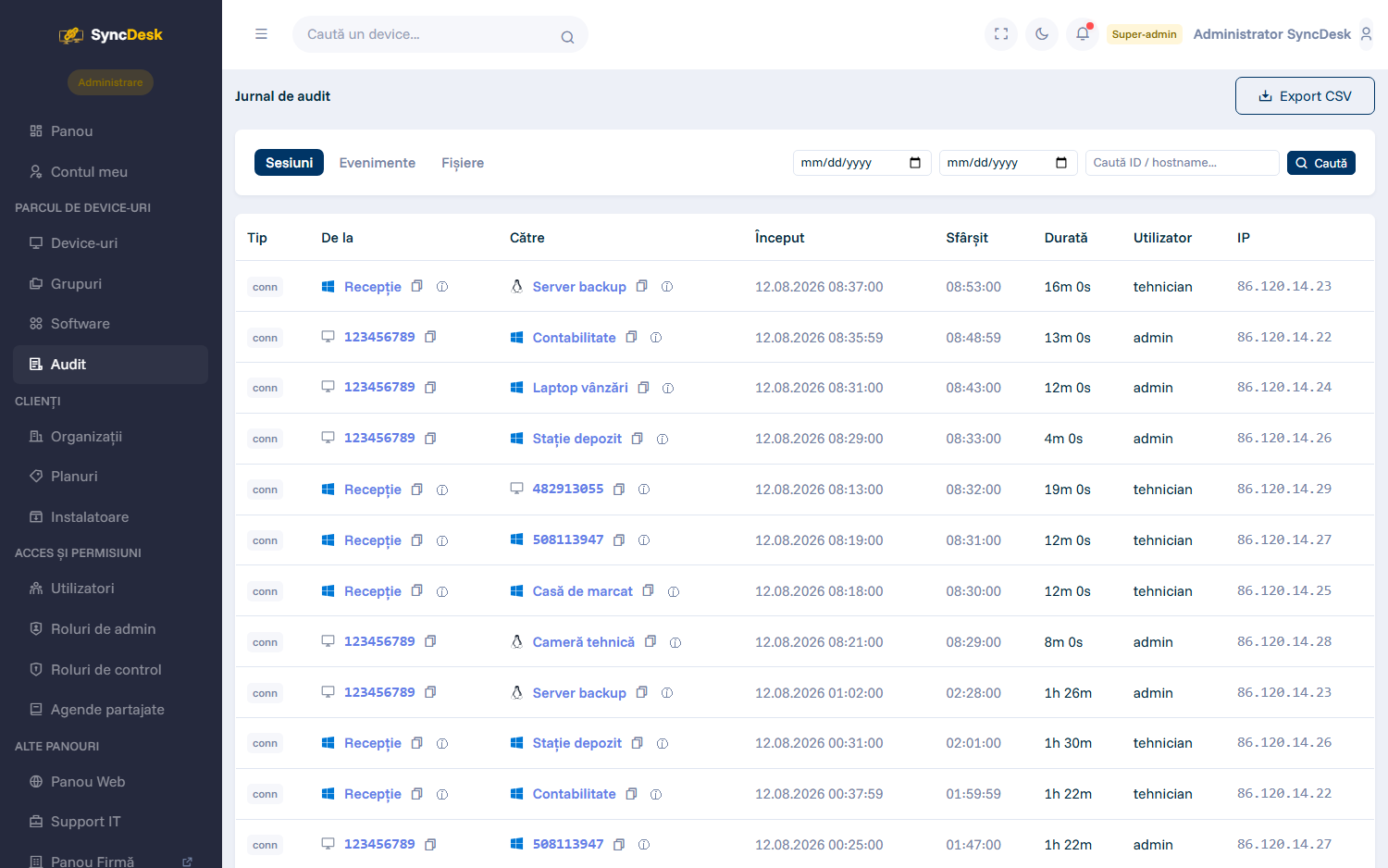The height and width of the screenshot is (868, 1388).
Task: Open Roluri de admin
Action: pos(111,629)
